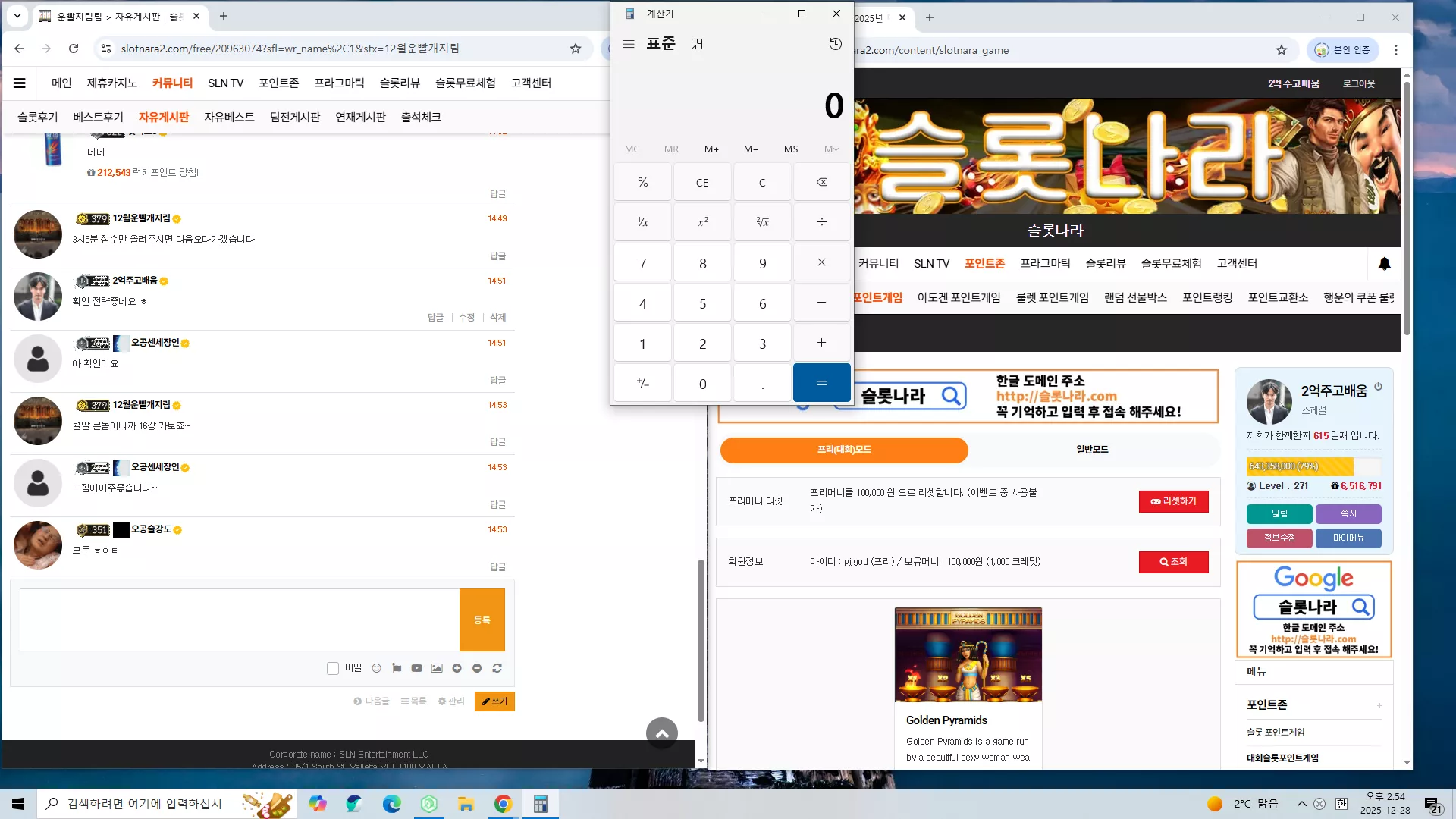Click the notification bell icon on the slot site
1456x819 pixels.
(x=1385, y=264)
